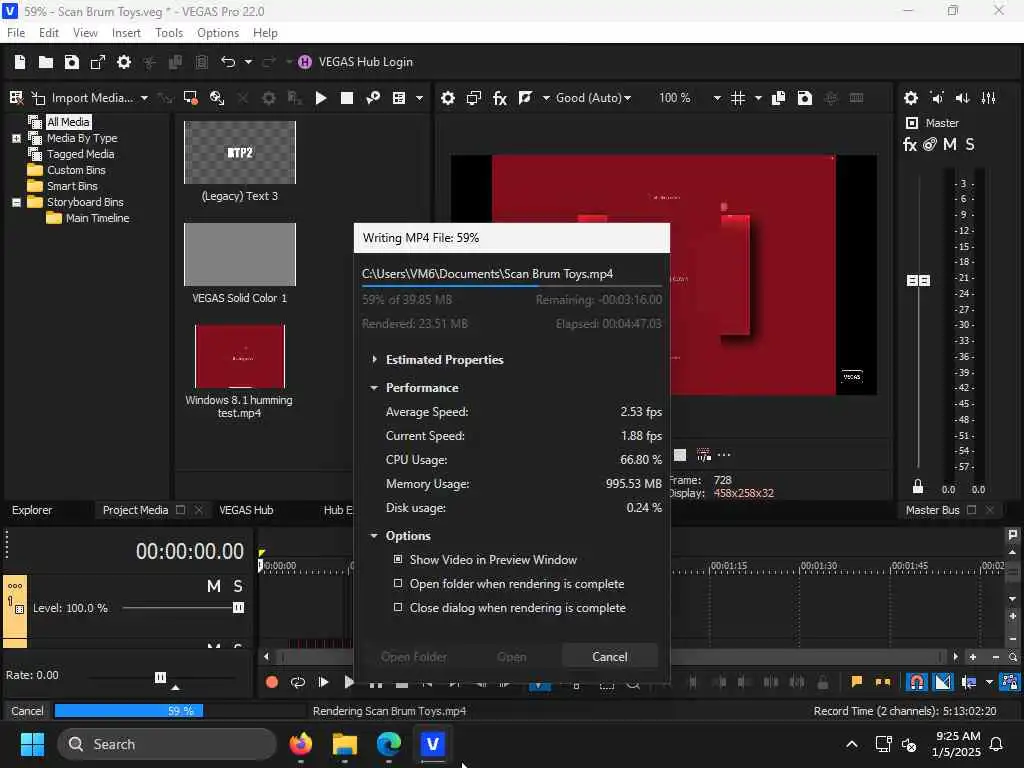Open the Render As export icon
1024x768 pixels.
click(98, 62)
